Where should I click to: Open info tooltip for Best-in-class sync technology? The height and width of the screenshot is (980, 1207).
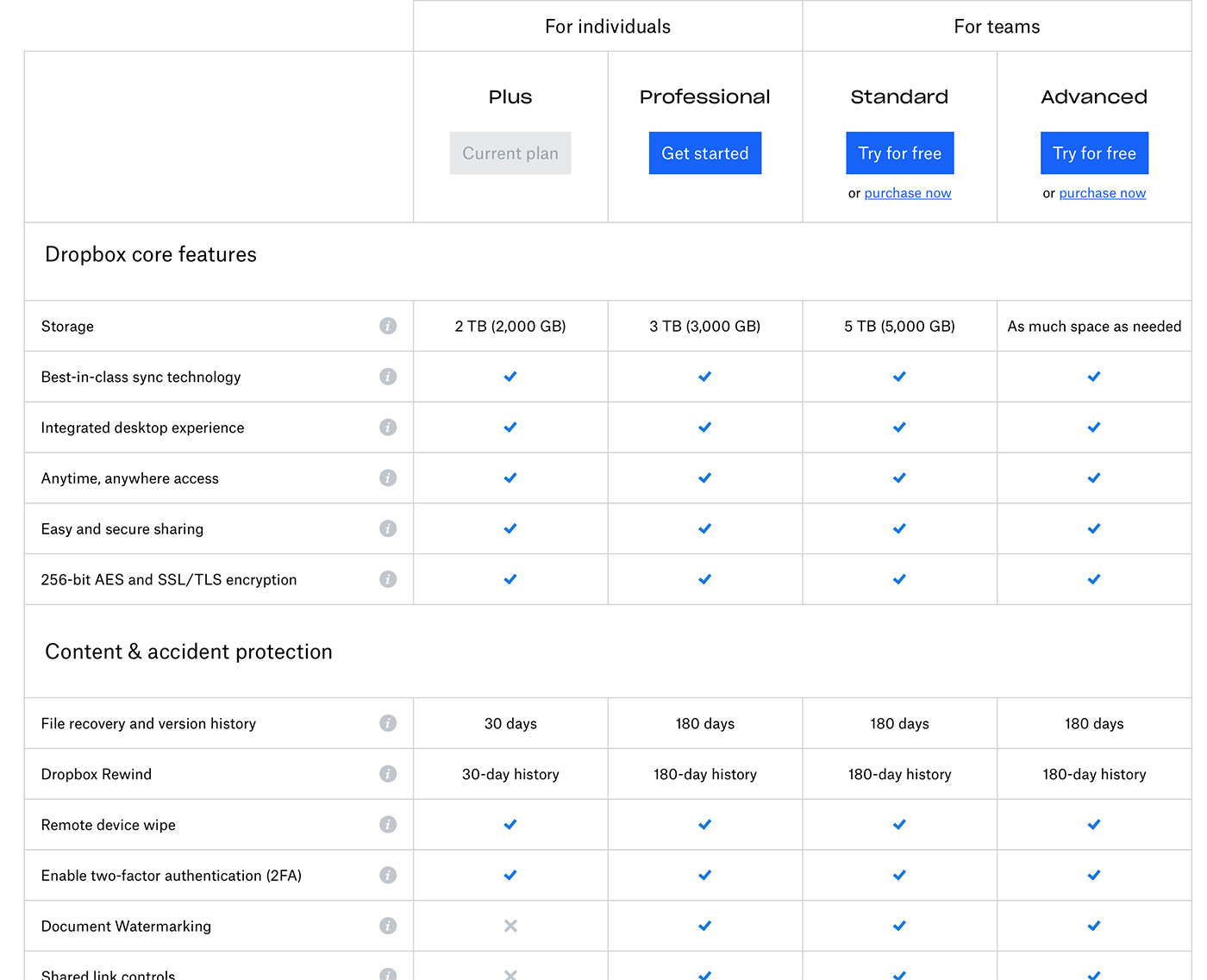(388, 377)
